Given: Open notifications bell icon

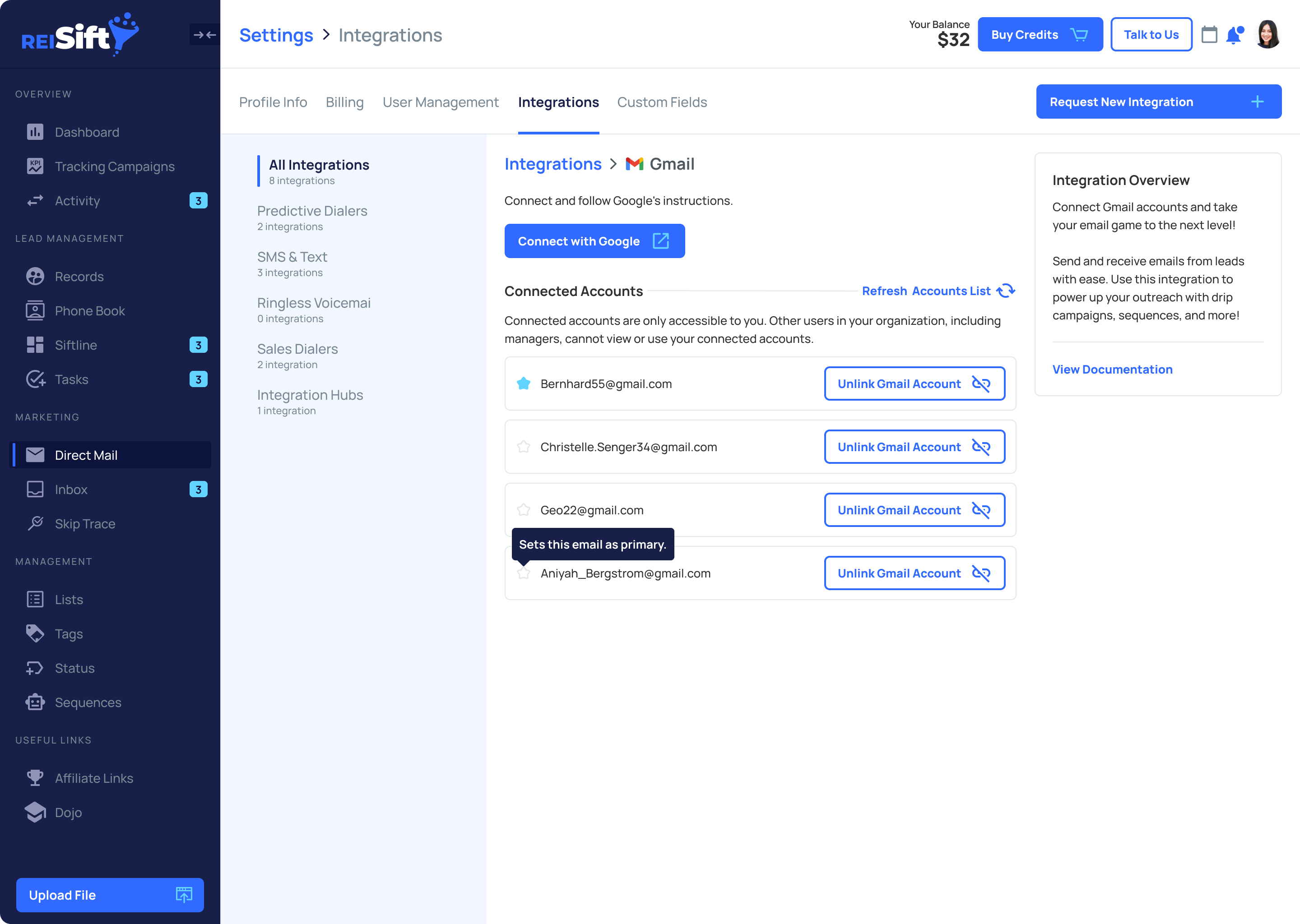Looking at the screenshot, I should coord(1234,35).
